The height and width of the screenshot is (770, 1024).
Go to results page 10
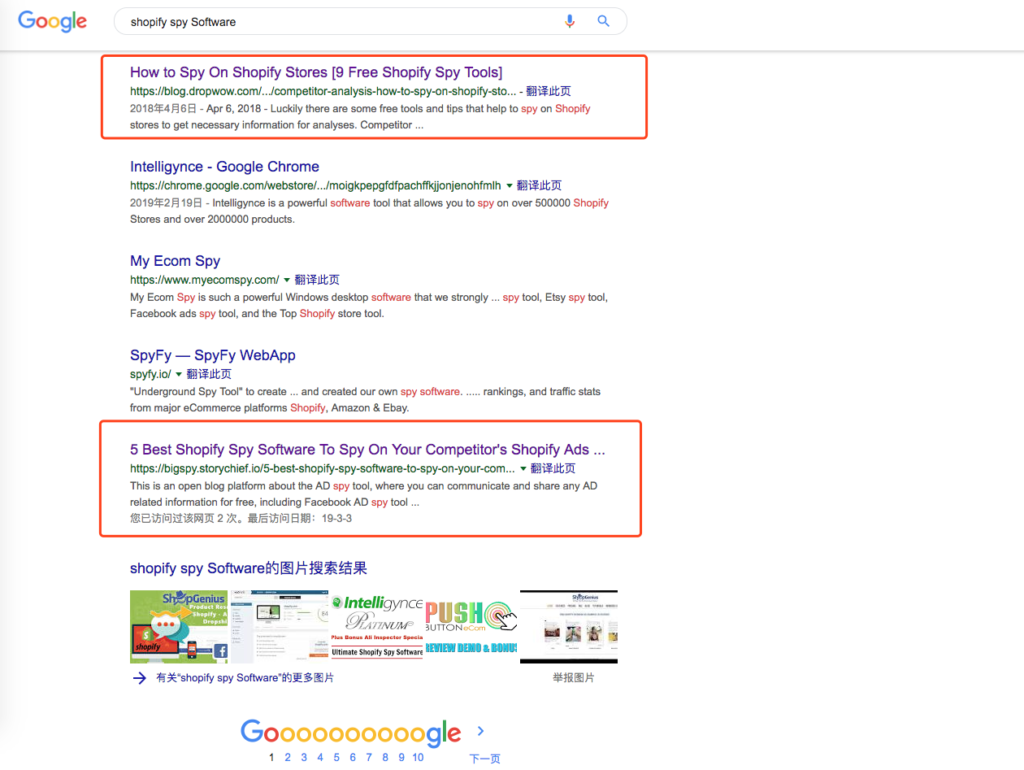click(418, 758)
